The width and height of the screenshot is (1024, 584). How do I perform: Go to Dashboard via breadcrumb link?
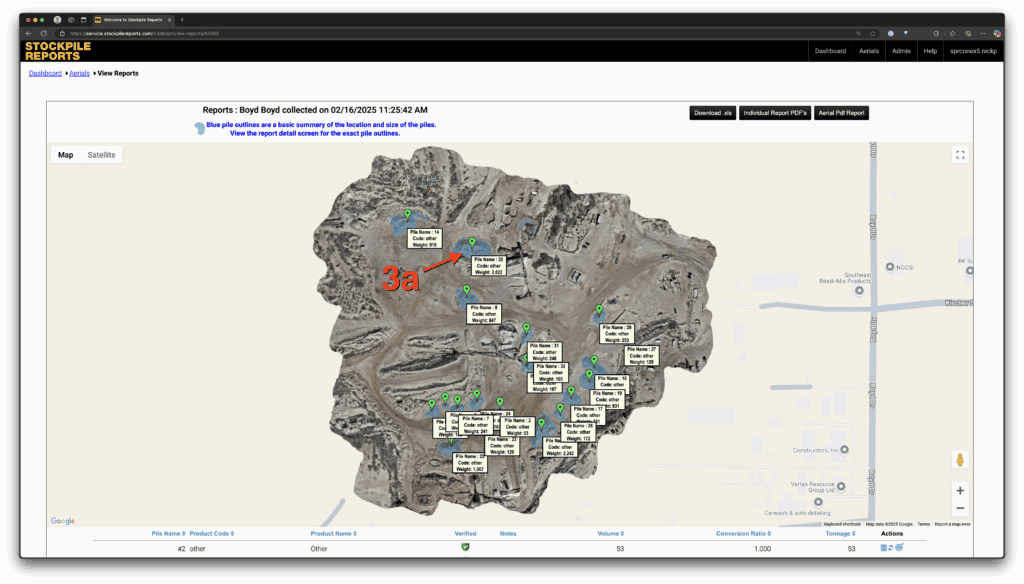pos(45,73)
